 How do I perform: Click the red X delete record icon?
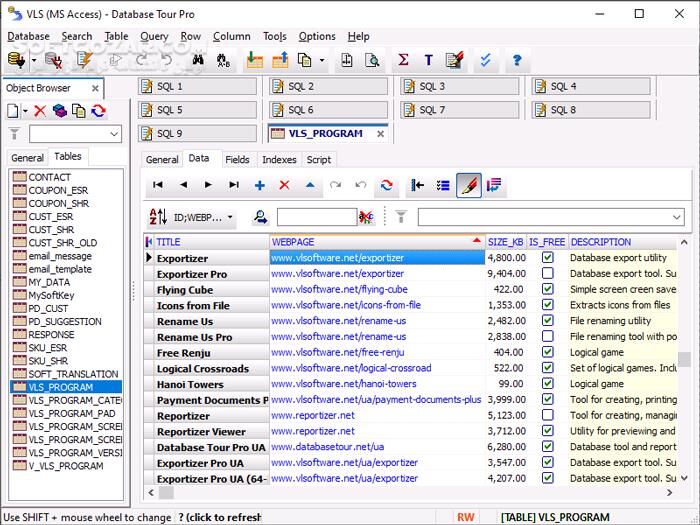tap(284, 185)
